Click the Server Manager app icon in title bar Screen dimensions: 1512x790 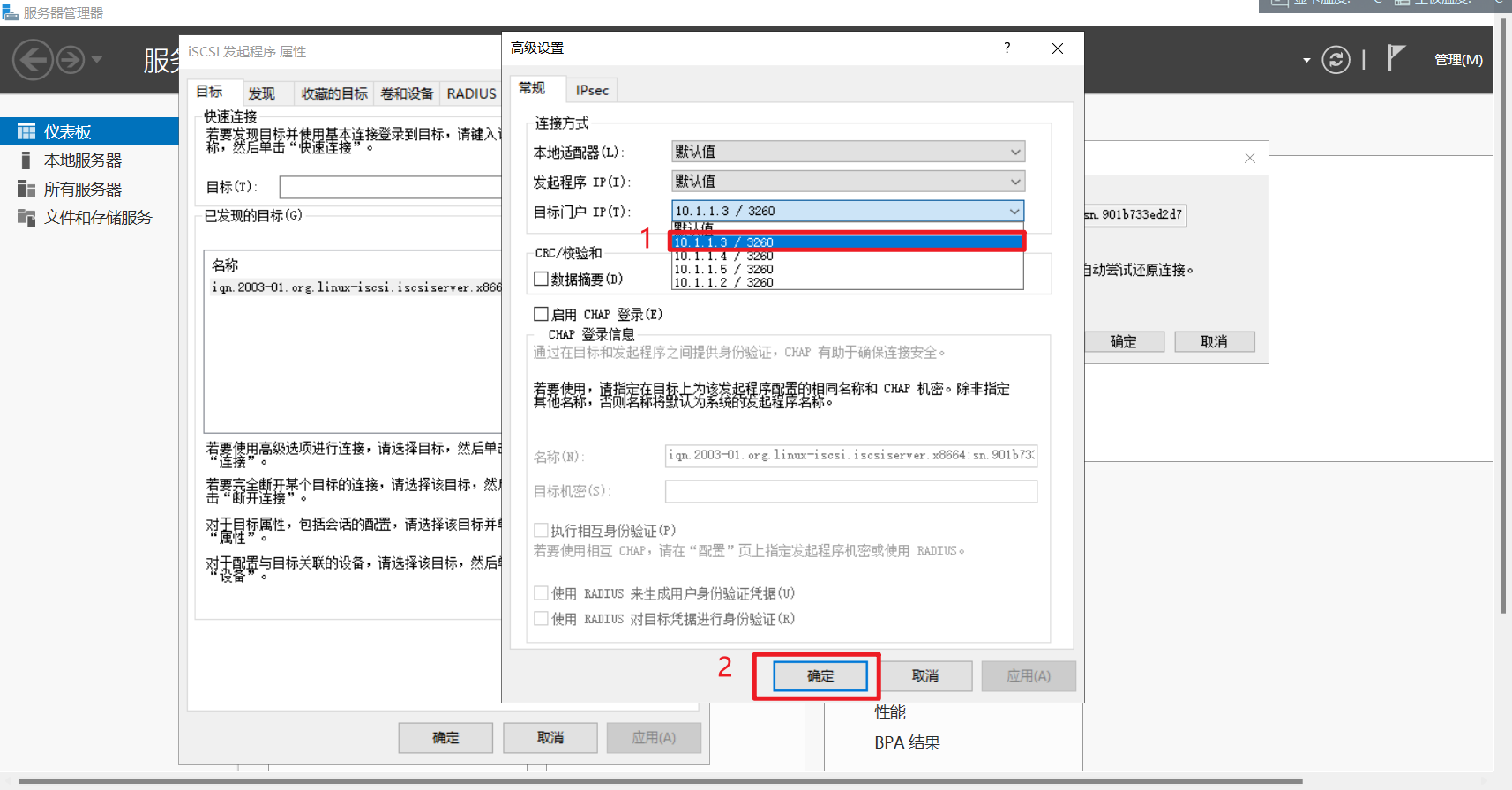click(10, 12)
